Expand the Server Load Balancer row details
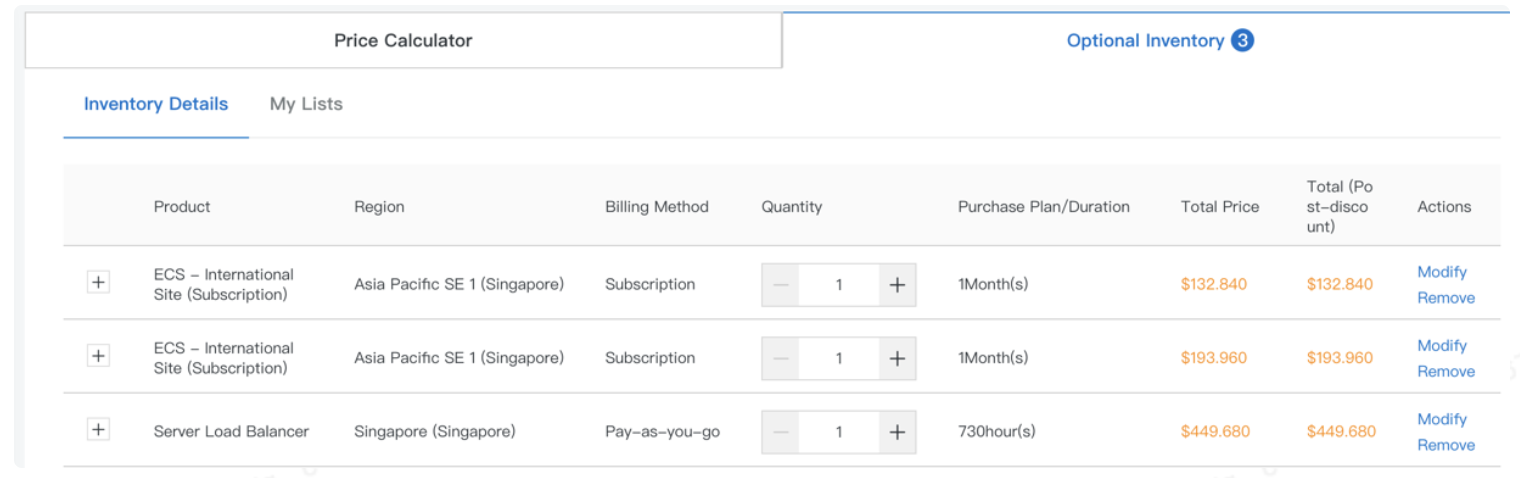The height and width of the screenshot is (478, 1520). pos(98,430)
